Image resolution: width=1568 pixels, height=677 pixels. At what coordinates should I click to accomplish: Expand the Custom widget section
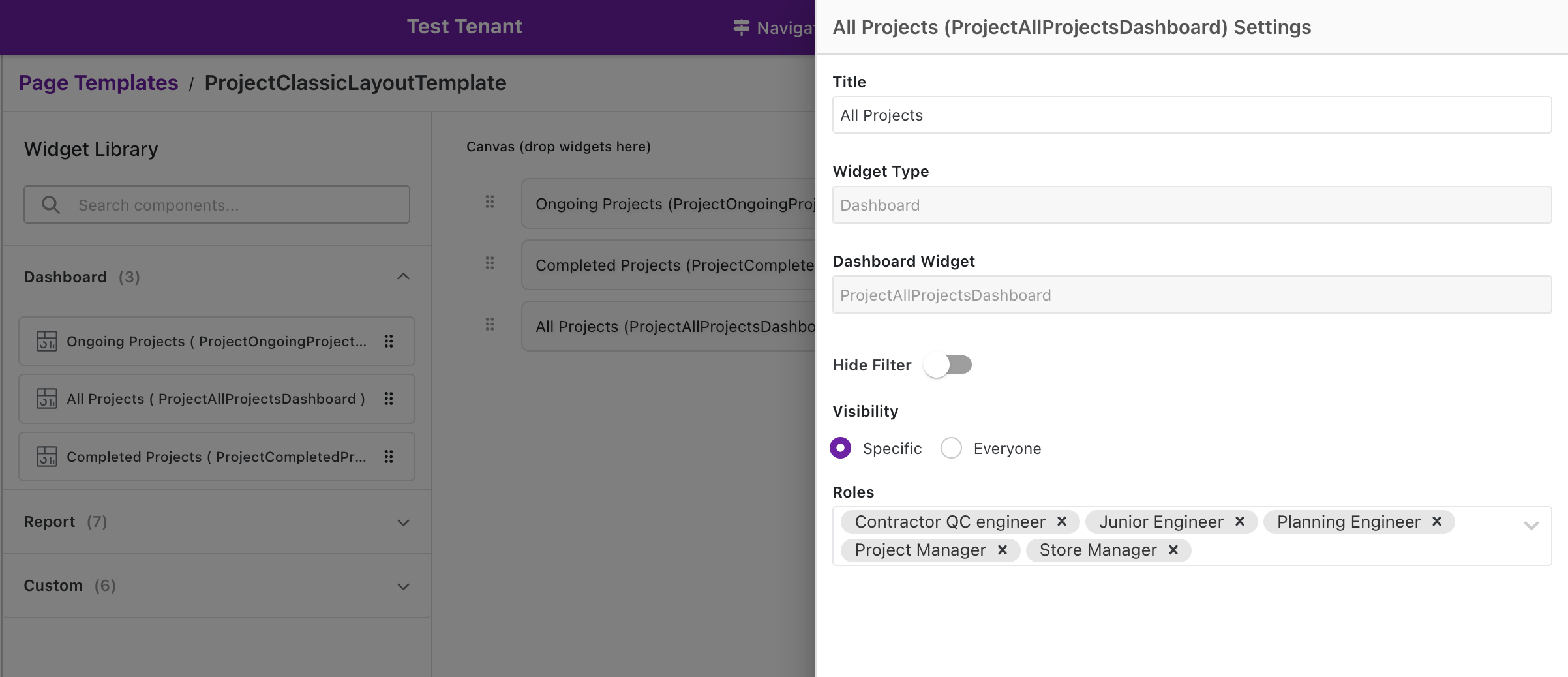[403, 586]
